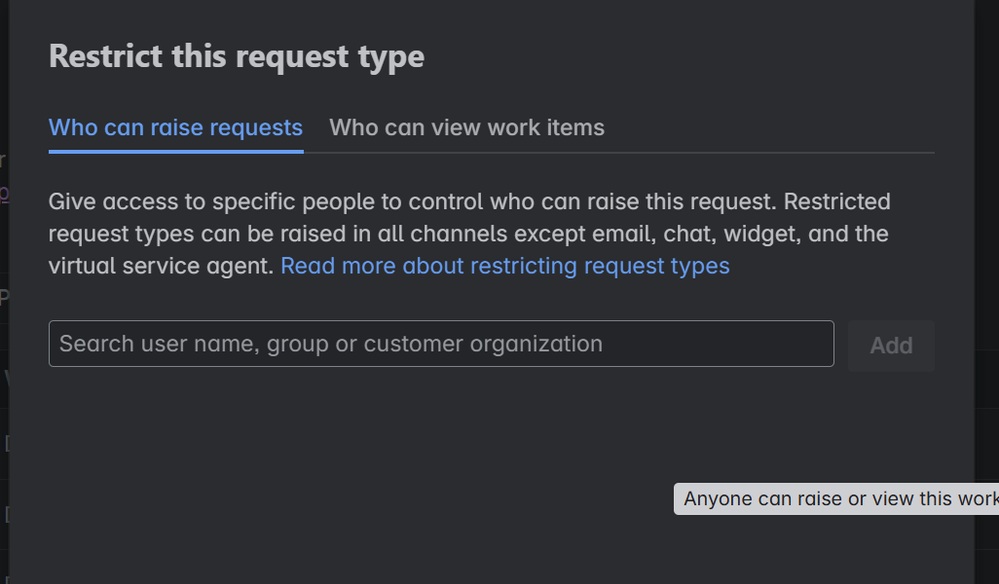
Task: Click the word Restrict in the dialog title
Action: point(106,56)
